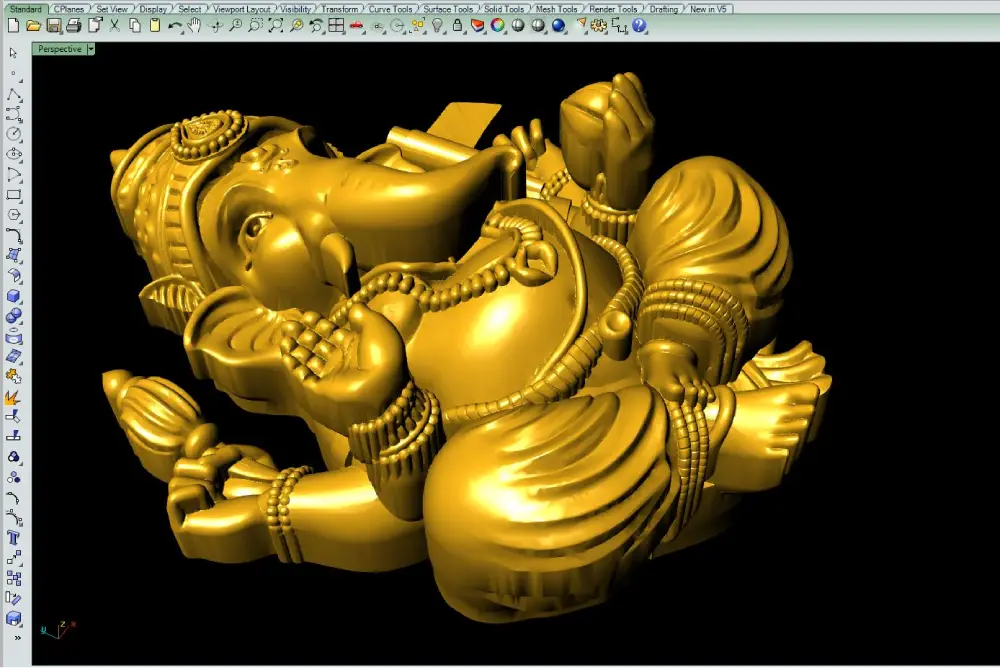This screenshot has height=668, width=1000.
Task: Toggle the light bulb Hide objects icon
Action: coord(438,26)
